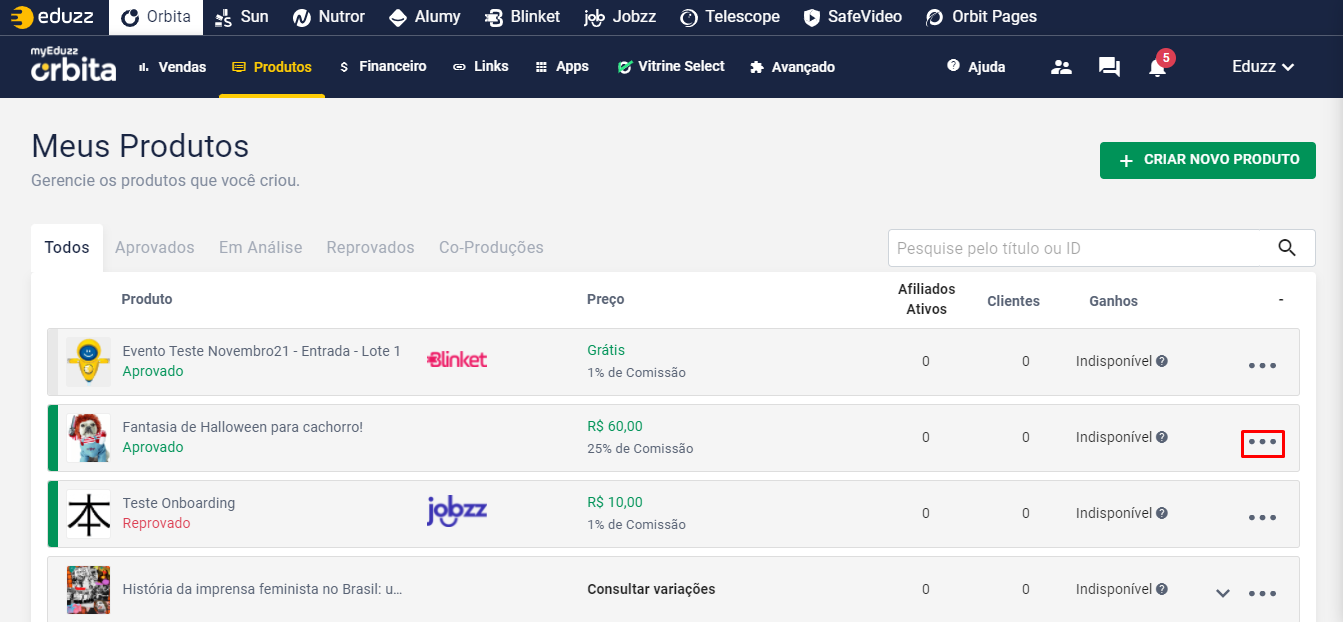The height and width of the screenshot is (622, 1343).
Task: Open the options menu for História da imprensa
Action: pos(1262,594)
